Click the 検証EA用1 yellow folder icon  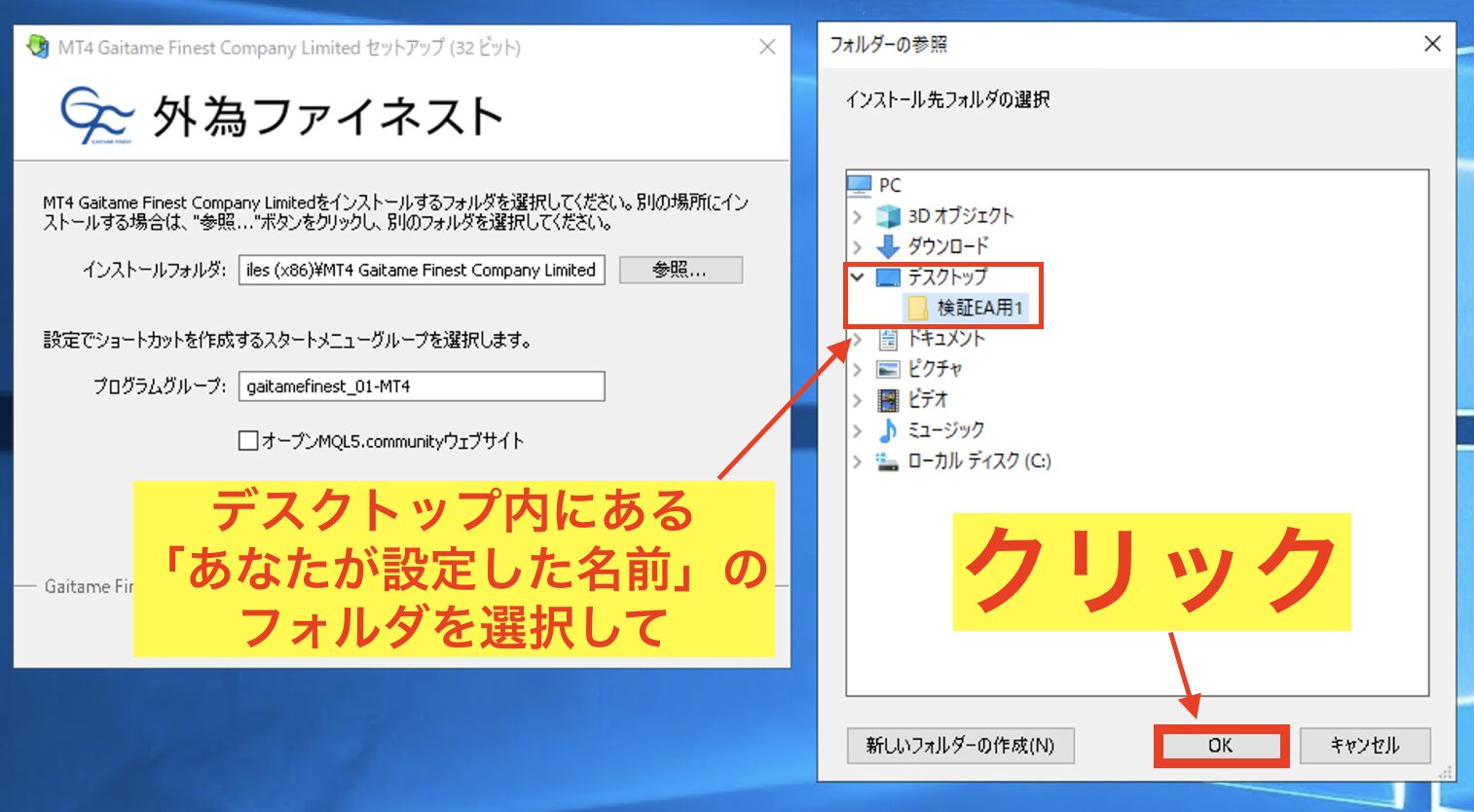[x=917, y=308]
